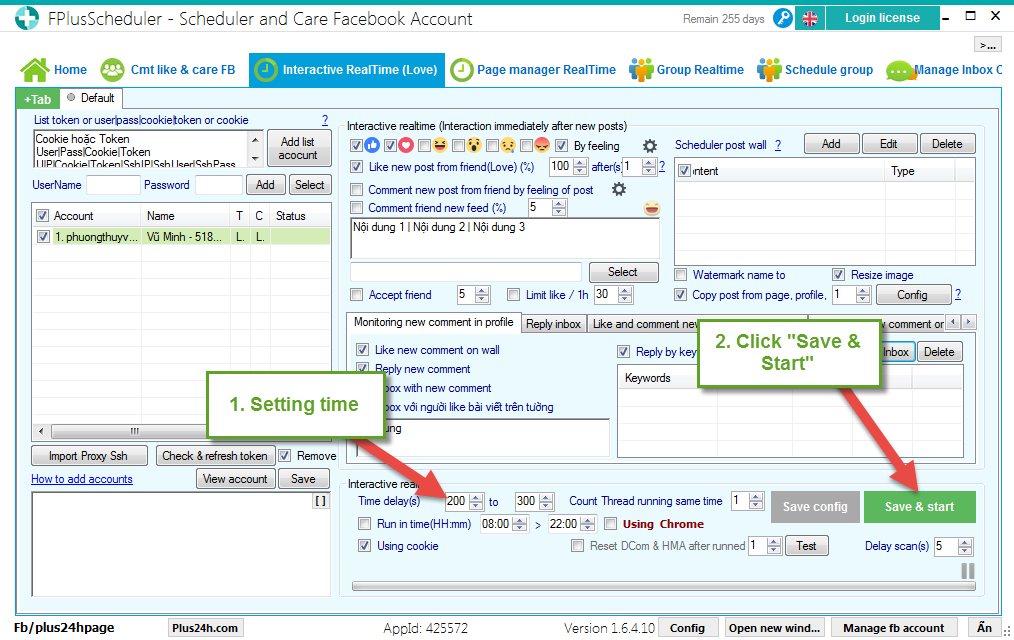1014x640 pixels.
Task: Open Monitoring new comment in profile tab
Action: pyautogui.click(x=433, y=322)
